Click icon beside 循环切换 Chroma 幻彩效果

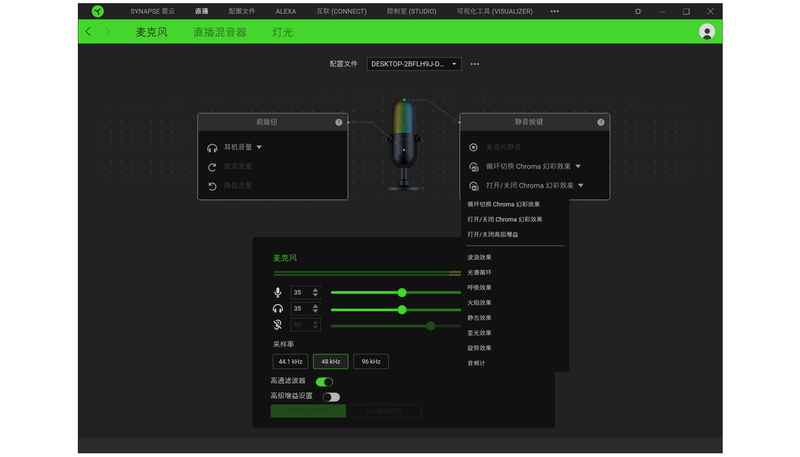(x=473, y=167)
